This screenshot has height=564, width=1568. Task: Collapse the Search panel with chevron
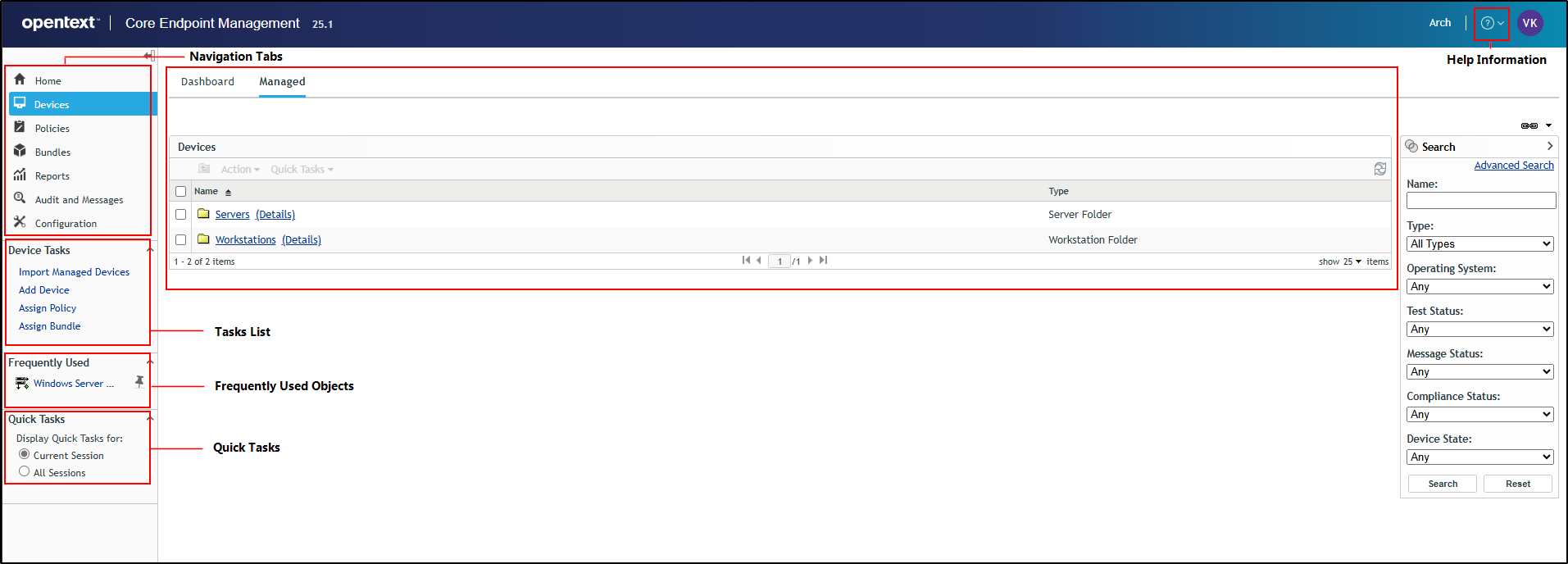tap(1549, 146)
